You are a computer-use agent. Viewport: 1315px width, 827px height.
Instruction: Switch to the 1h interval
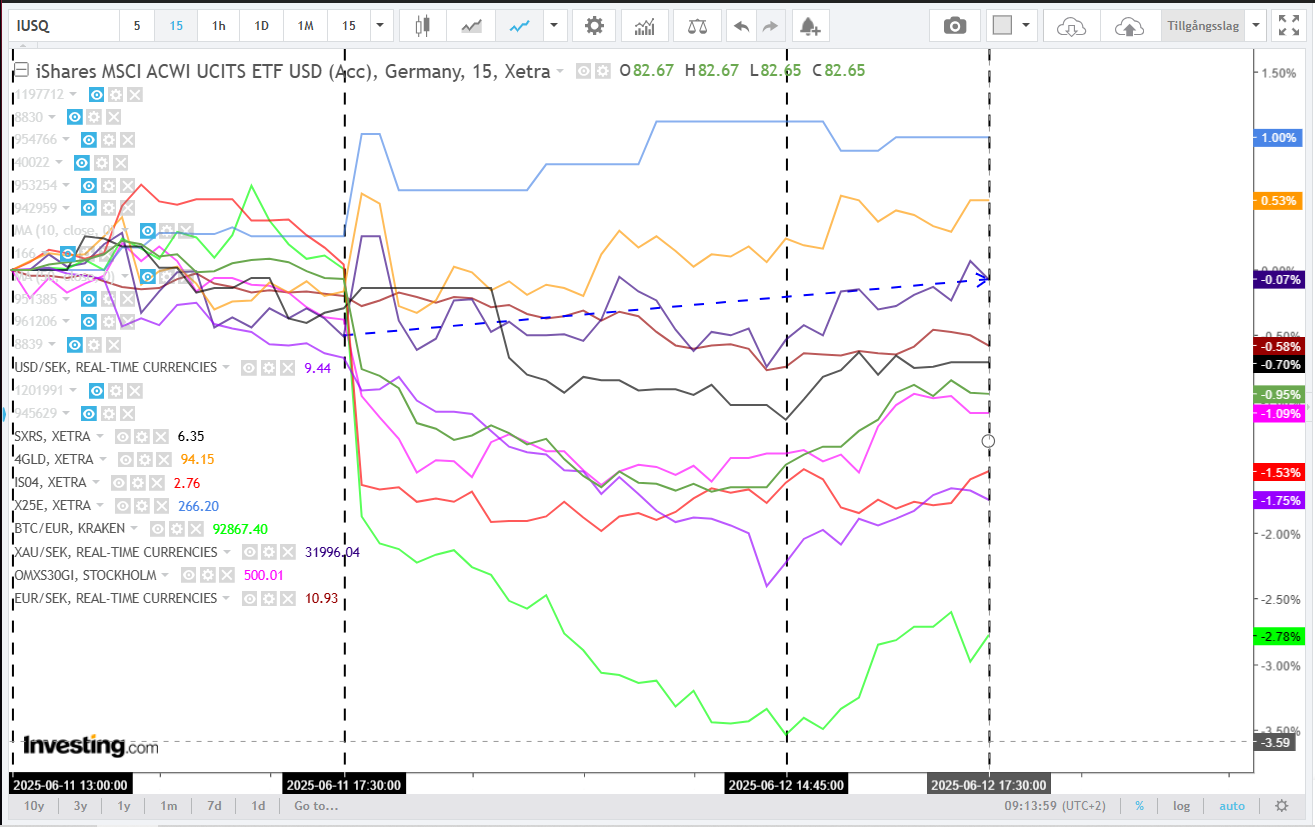219,26
